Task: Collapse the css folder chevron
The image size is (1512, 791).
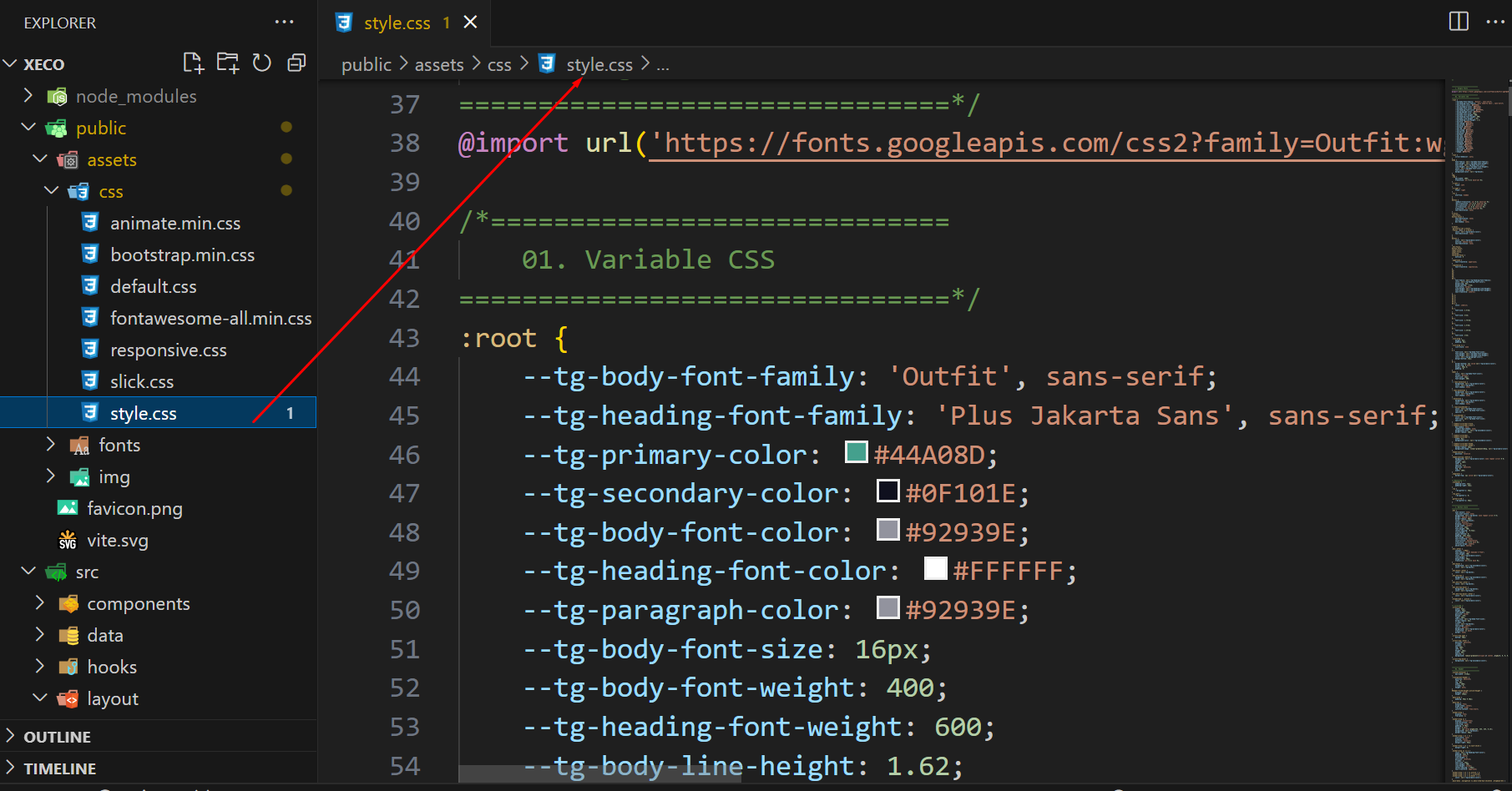Action: 51,190
